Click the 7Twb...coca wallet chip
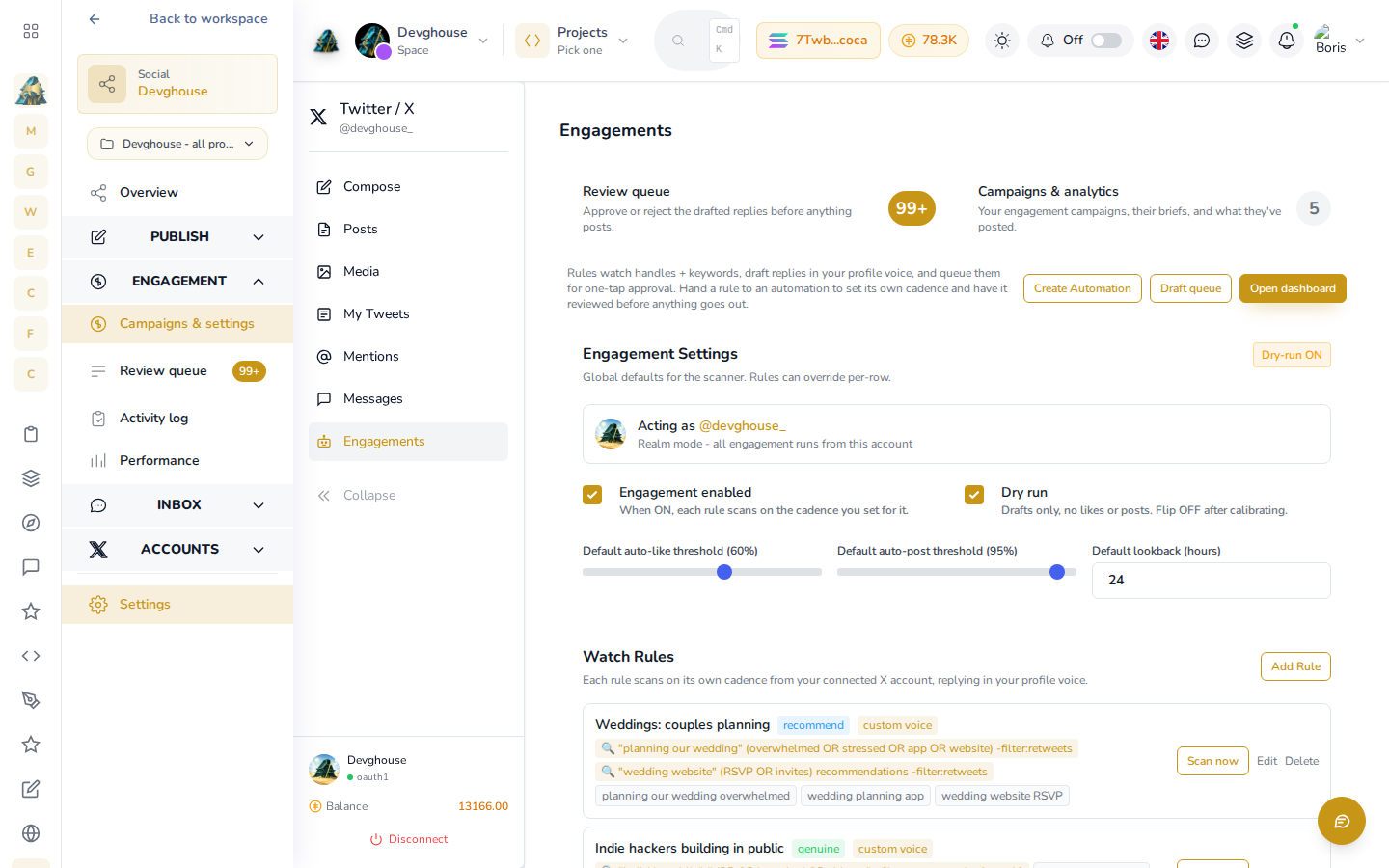 click(818, 41)
